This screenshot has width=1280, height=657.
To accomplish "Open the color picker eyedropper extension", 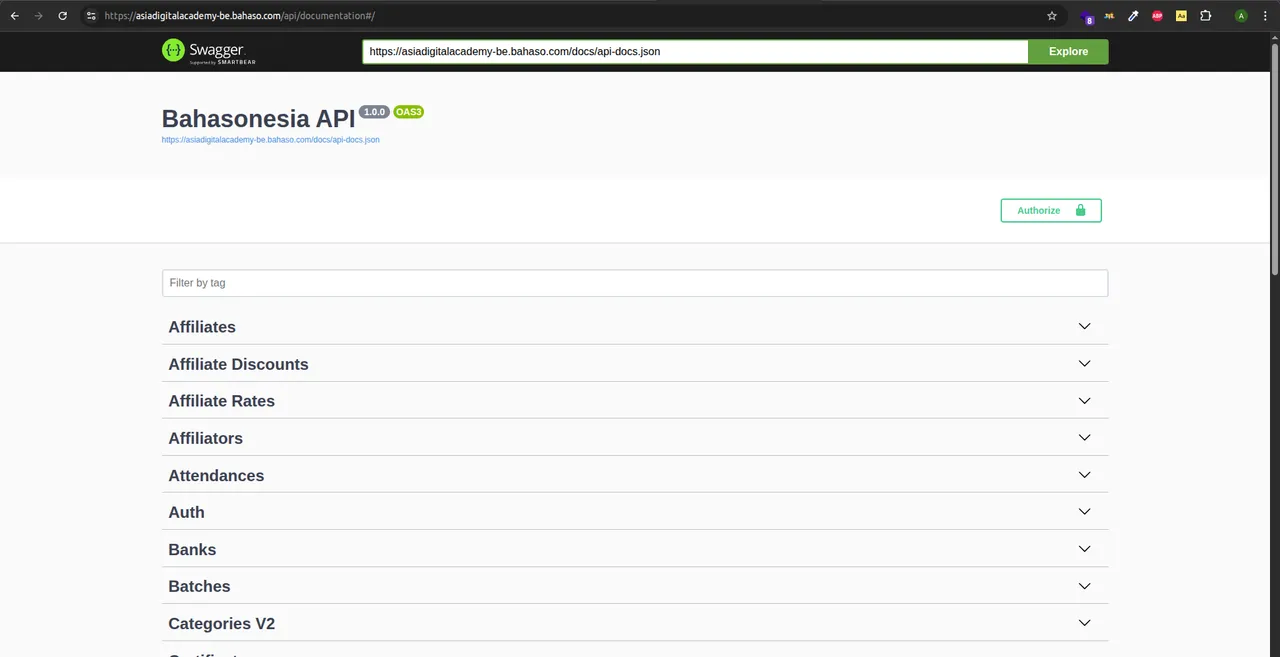I will [x=1133, y=16].
